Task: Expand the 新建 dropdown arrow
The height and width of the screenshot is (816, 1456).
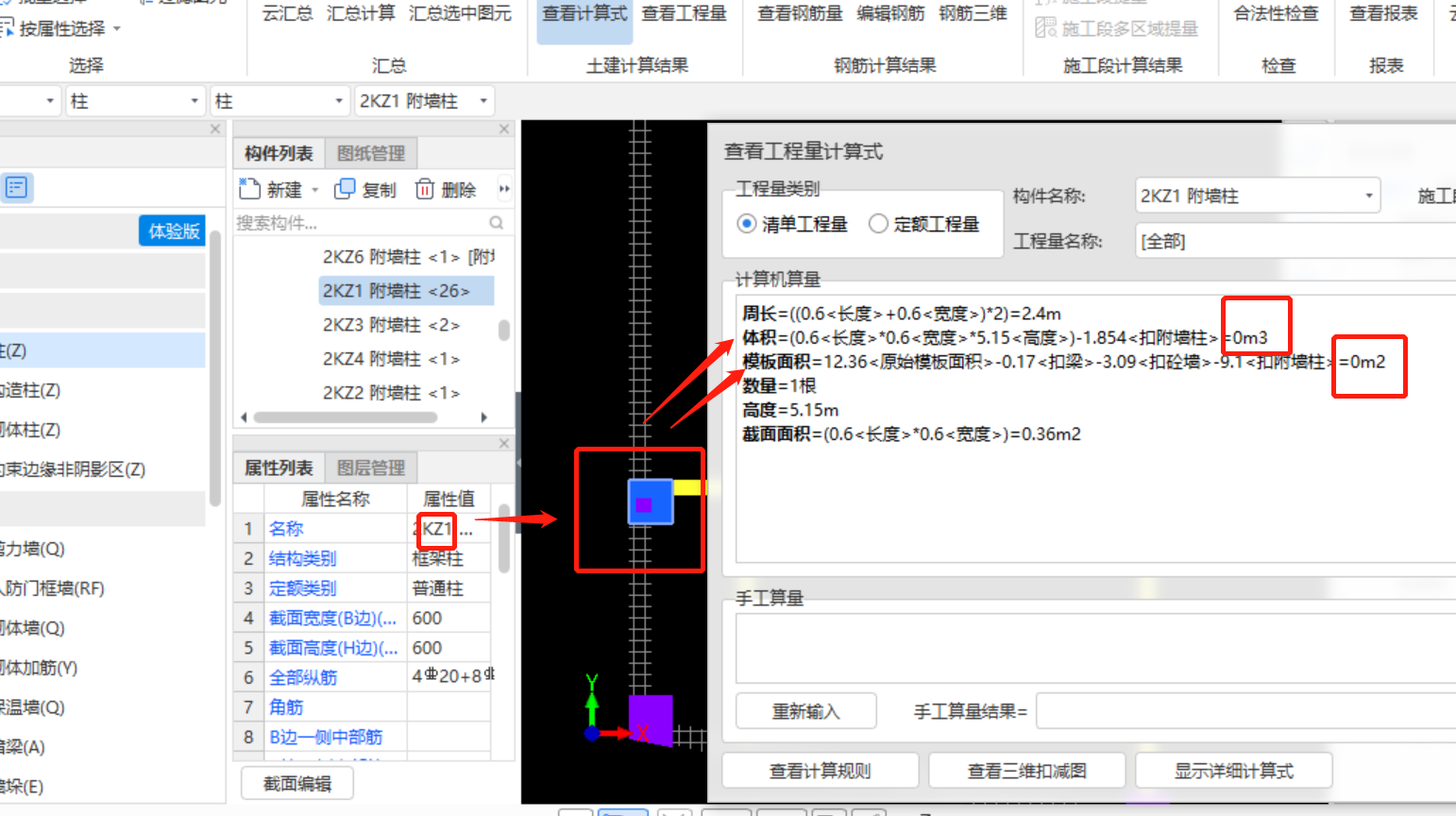Action: (315, 190)
